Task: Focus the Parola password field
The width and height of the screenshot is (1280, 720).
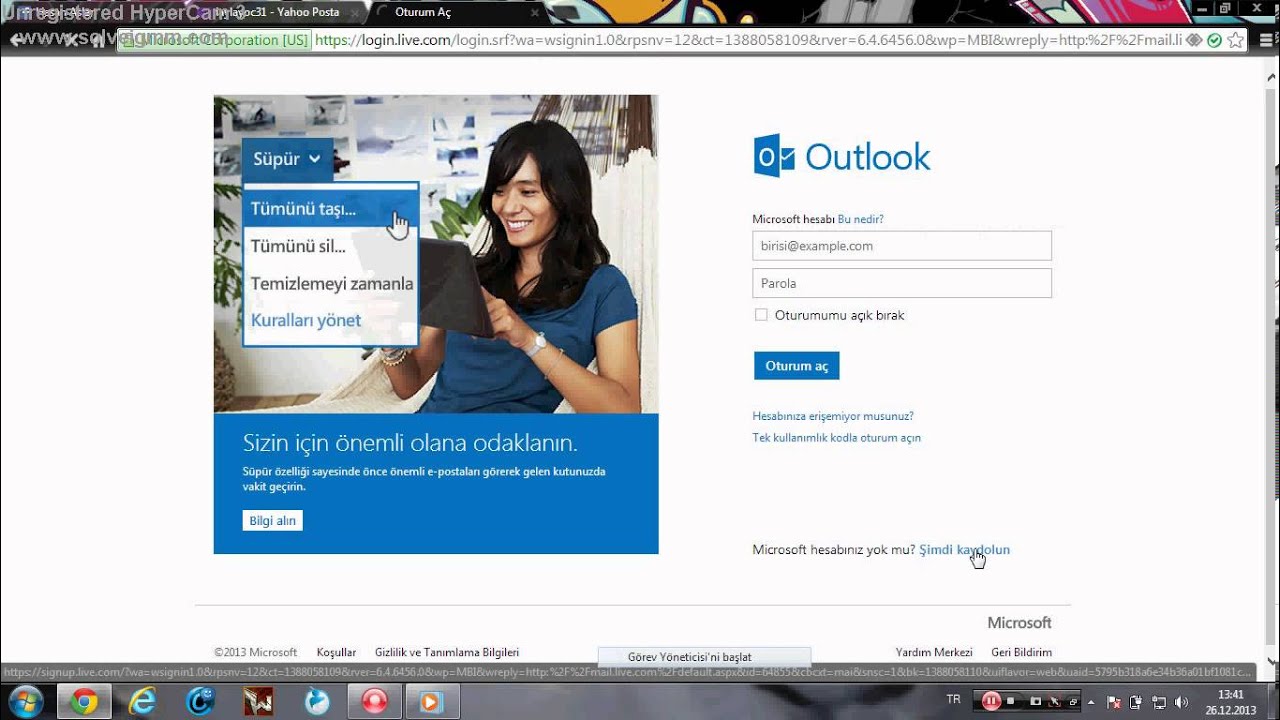Action: click(902, 283)
